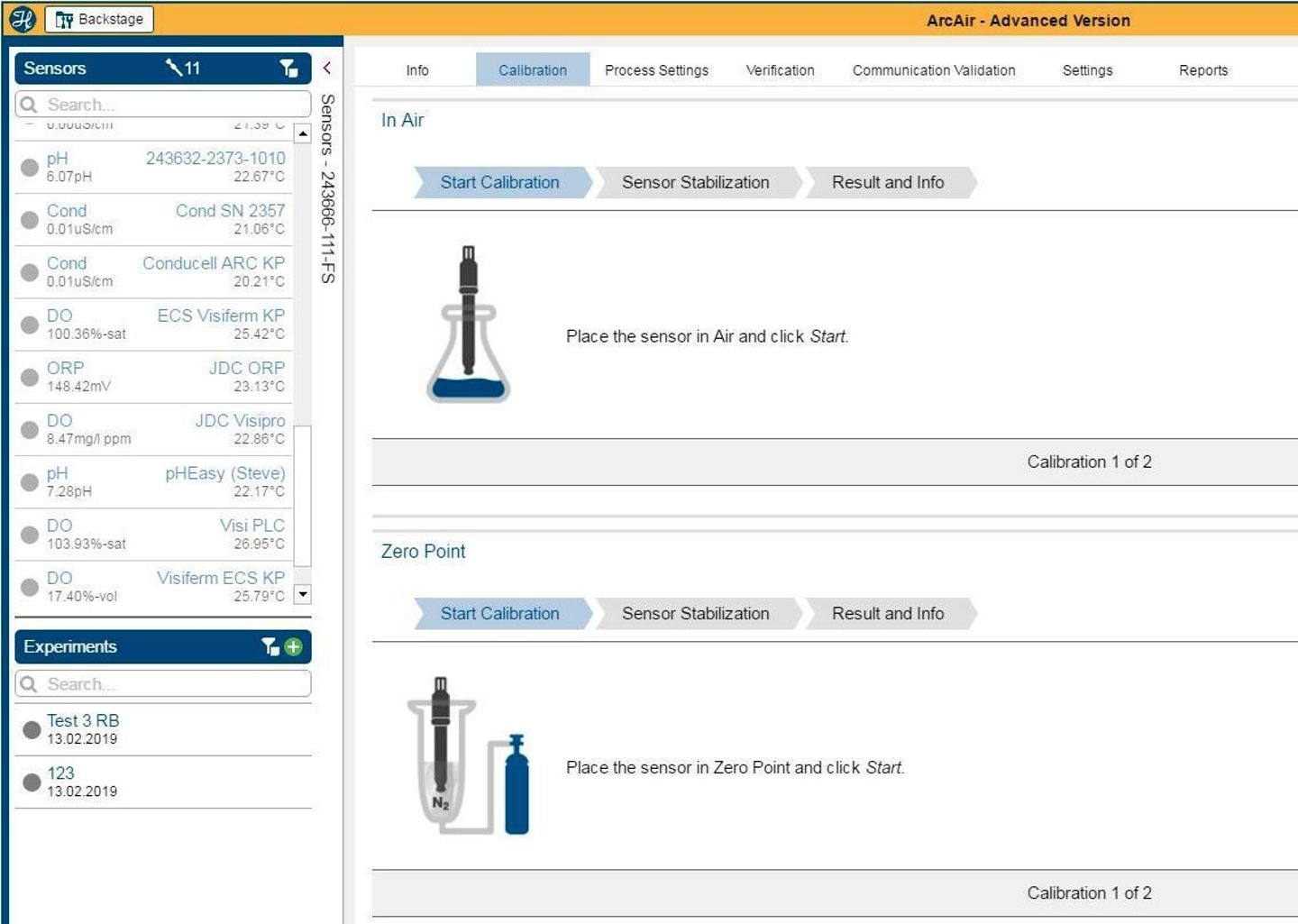Click the 103.93%-sat reading
Image resolution: width=1298 pixels, height=924 pixels.
(87, 544)
